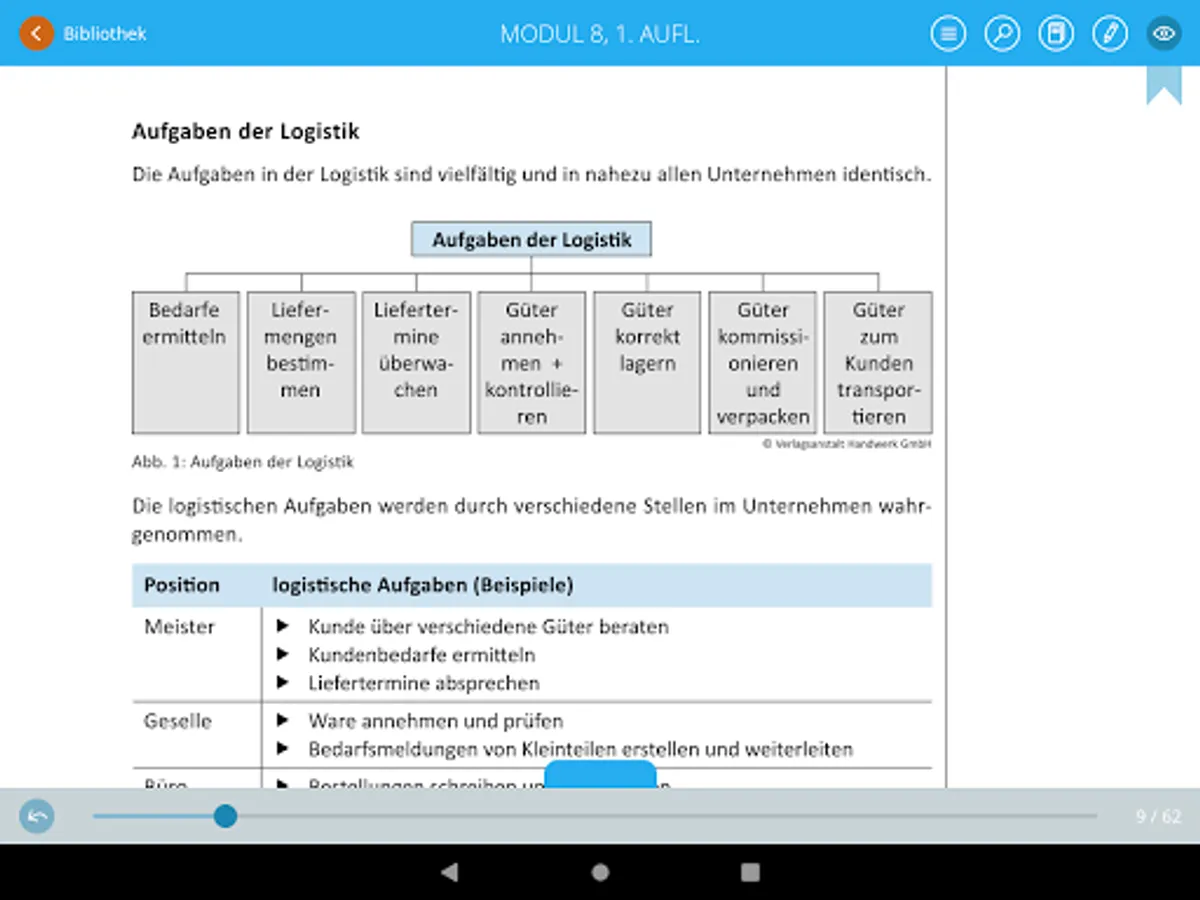The height and width of the screenshot is (900, 1200).
Task: Tap the Android recent apps square
Action: (750, 872)
